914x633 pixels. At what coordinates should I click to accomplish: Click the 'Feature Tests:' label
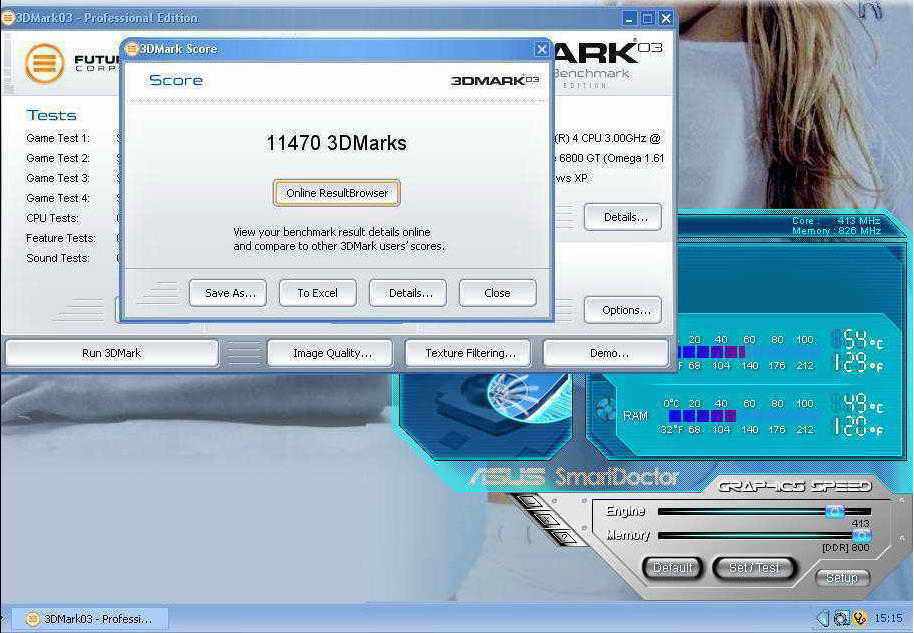(61, 238)
